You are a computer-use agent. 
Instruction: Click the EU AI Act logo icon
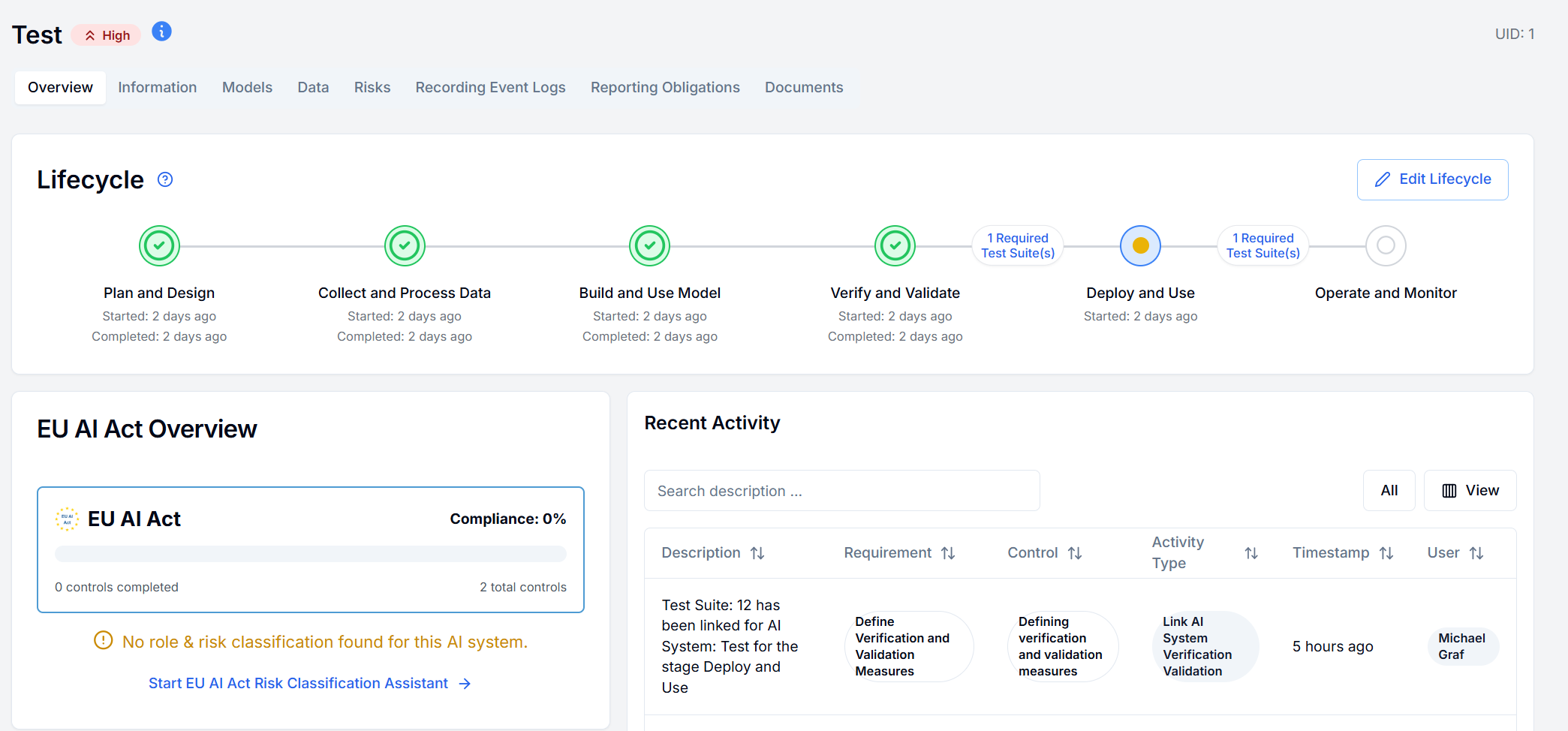pos(66,519)
